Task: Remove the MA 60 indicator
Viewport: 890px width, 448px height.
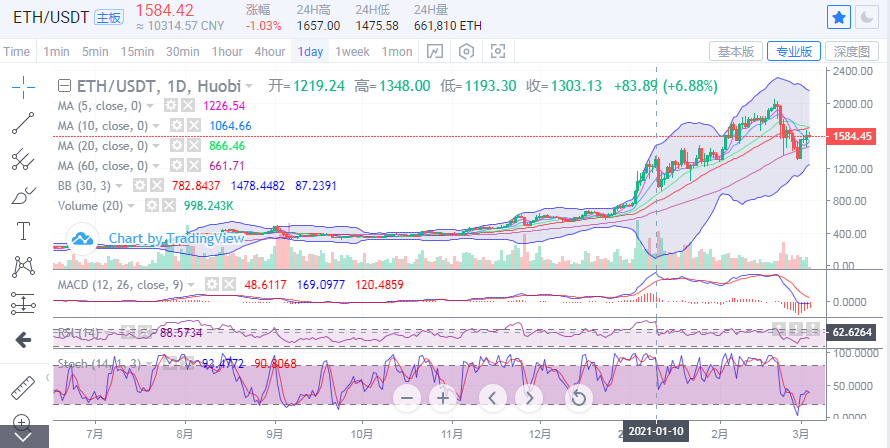Action: click(x=194, y=166)
